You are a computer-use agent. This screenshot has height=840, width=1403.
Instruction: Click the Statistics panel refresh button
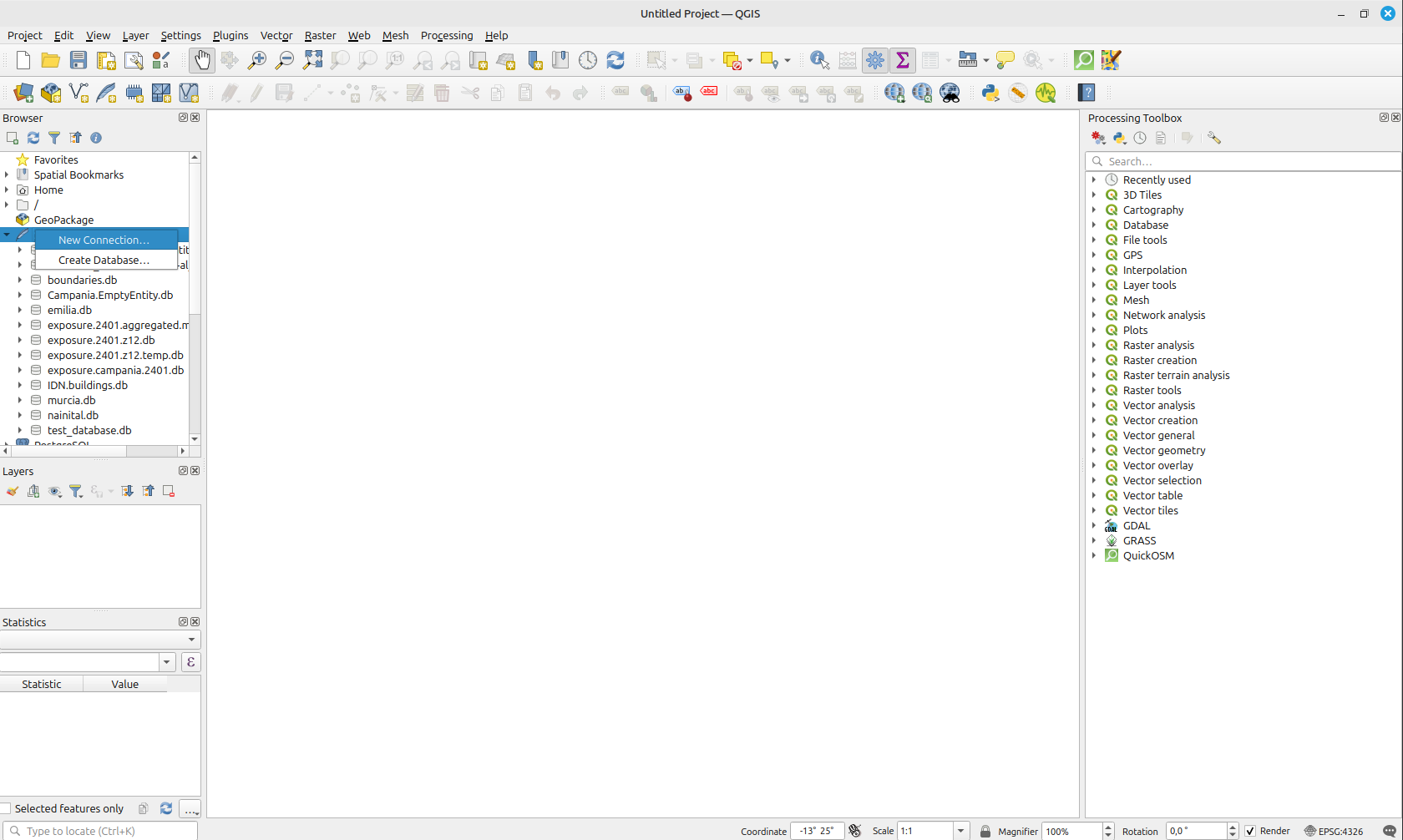pos(166,808)
